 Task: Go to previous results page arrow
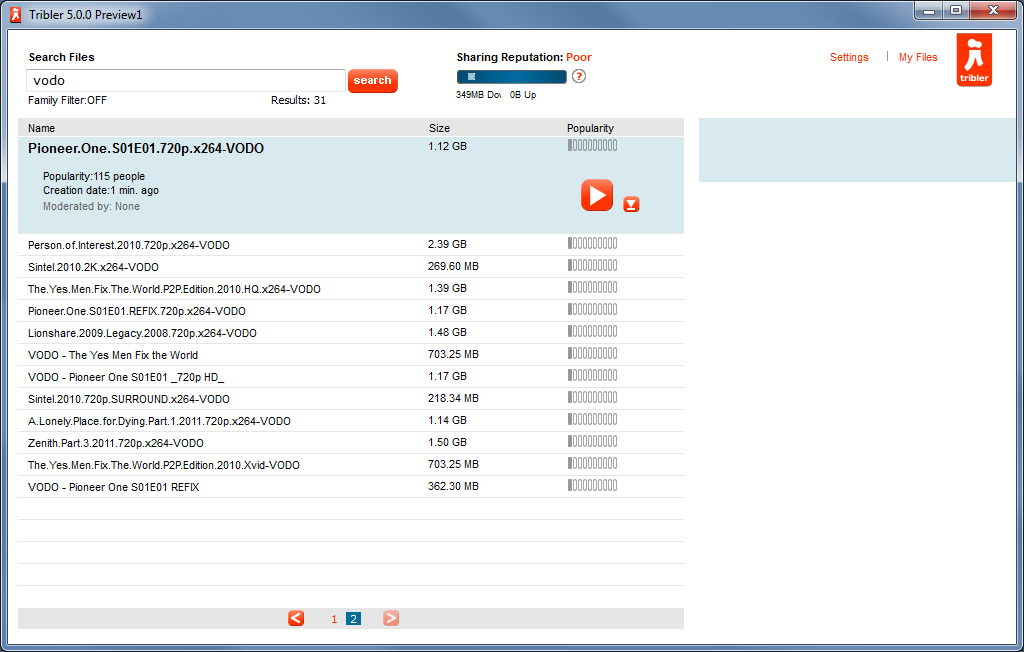(296, 618)
